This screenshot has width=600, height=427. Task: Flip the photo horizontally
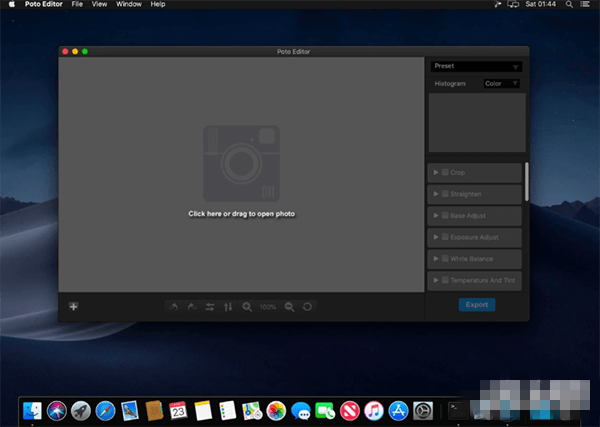[210, 306]
